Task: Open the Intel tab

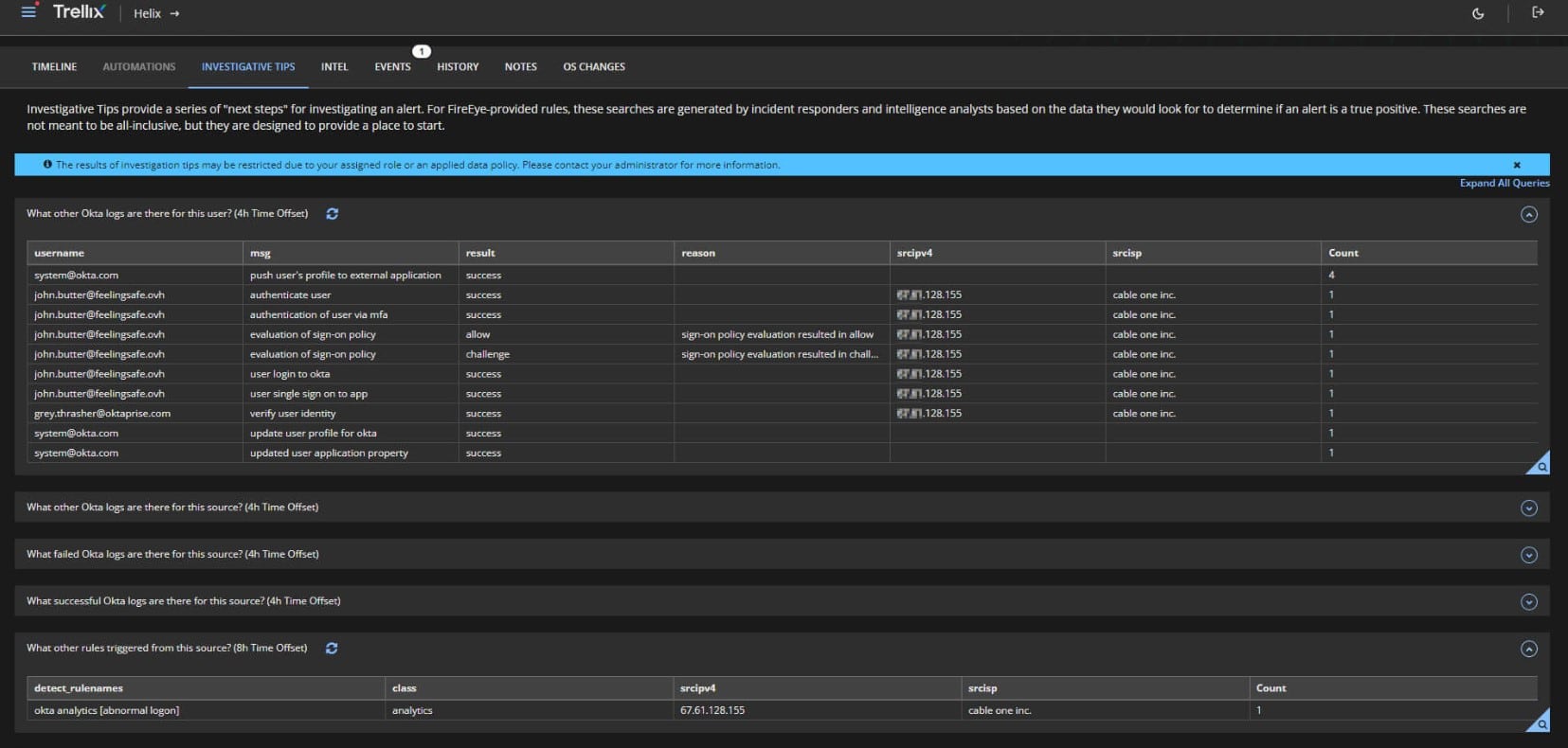Action: 334,67
